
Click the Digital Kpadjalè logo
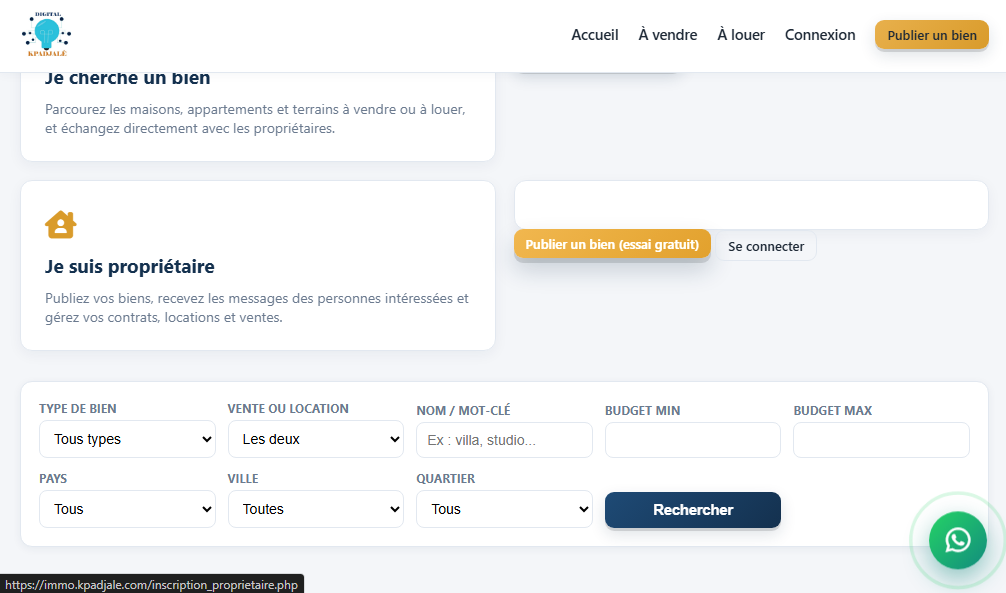pos(46,35)
